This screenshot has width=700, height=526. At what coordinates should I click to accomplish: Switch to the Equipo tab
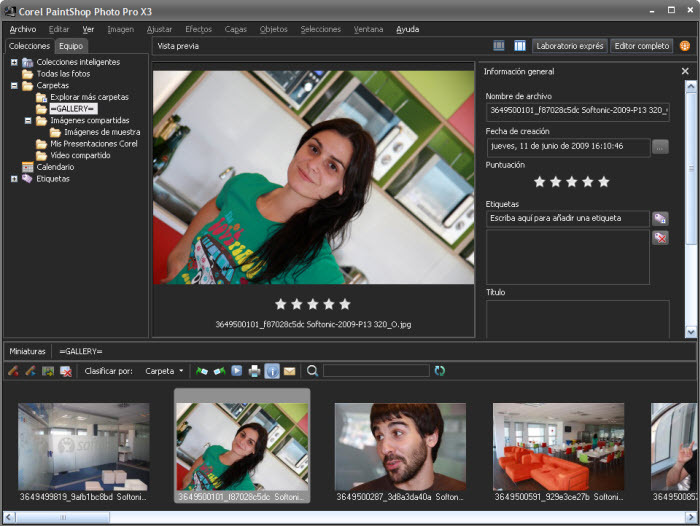[71, 46]
